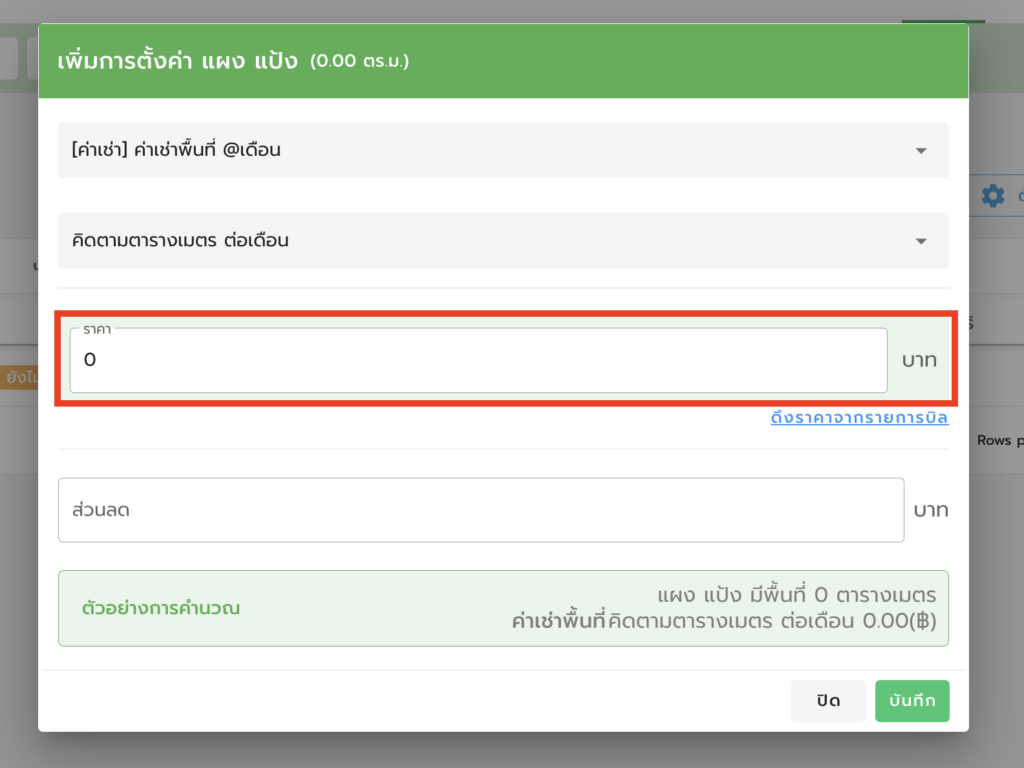
Task: Expand the คิดตามตารางเมตร ต่อเดือน dropdown
Action: (x=503, y=241)
